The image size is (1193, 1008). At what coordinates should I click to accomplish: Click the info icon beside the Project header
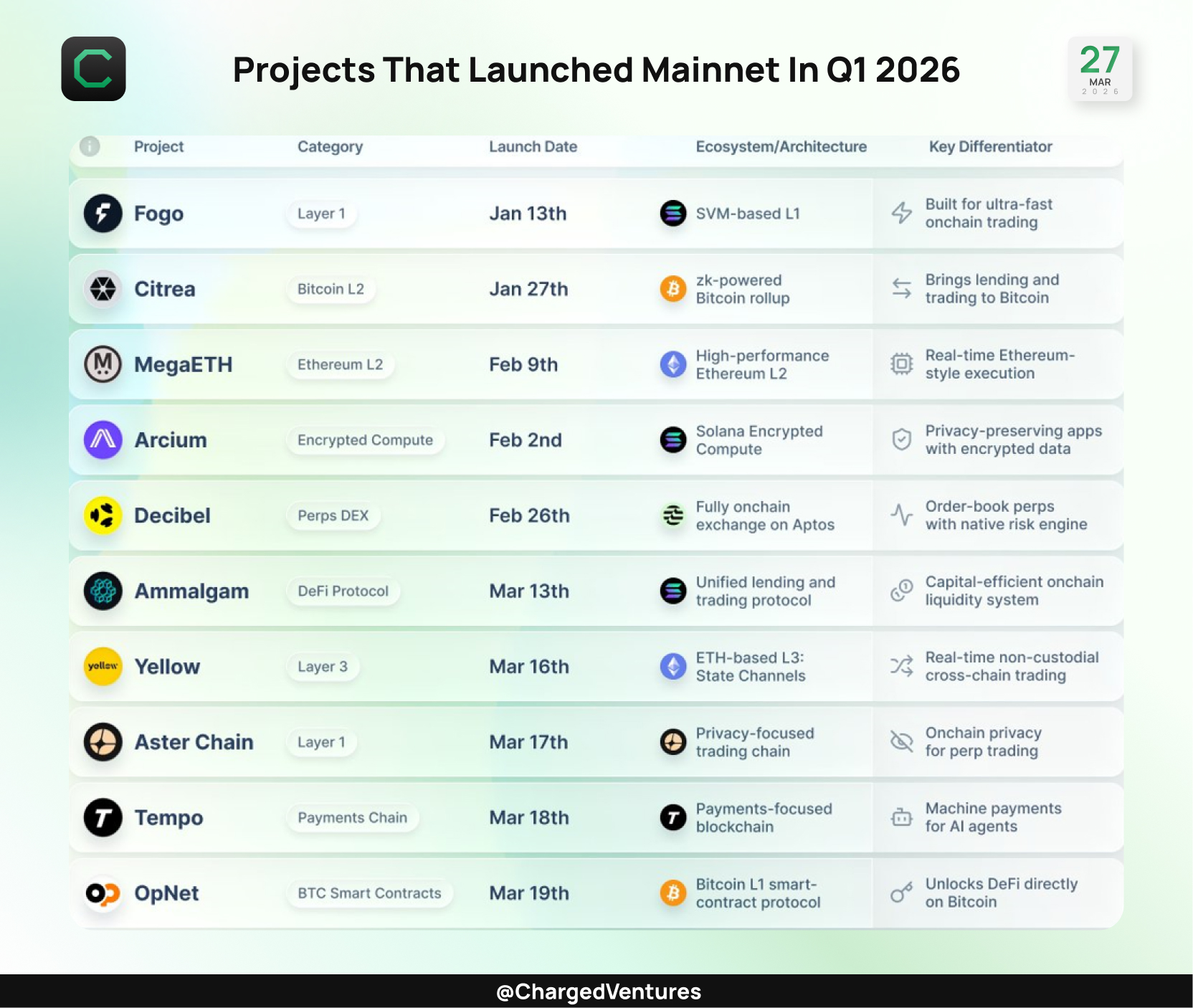90,146
